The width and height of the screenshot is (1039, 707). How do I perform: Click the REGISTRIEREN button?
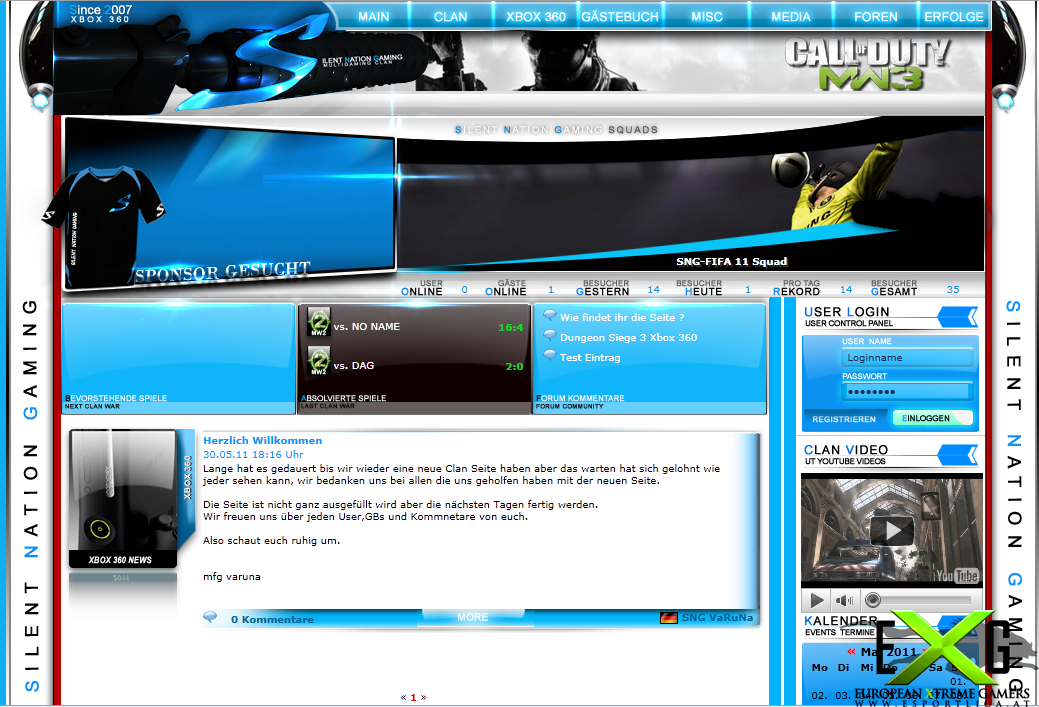tap(844, 419)
